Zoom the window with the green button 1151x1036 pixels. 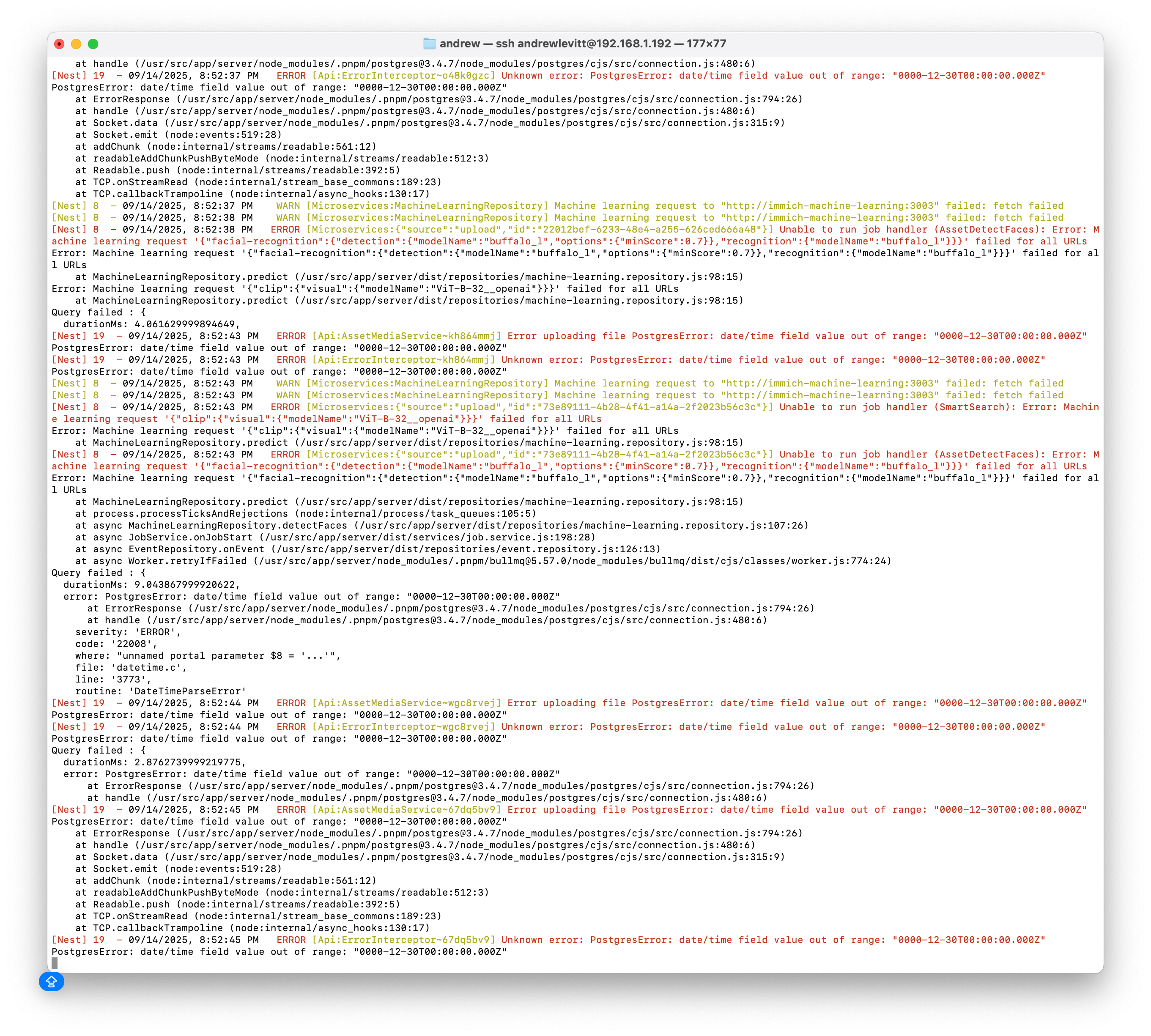[x=93, y=44]
